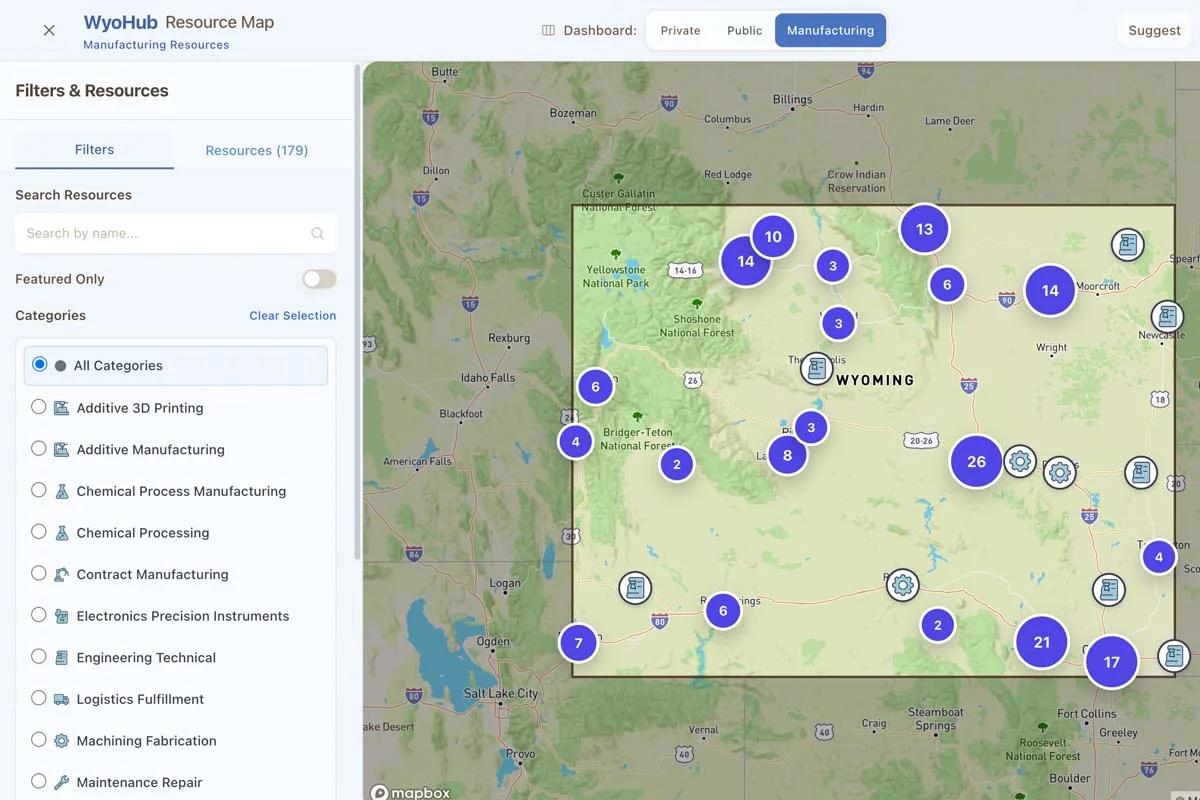Click the 26 resource cluster marker
Screen dimensions: 1200x800
(975, 462)
